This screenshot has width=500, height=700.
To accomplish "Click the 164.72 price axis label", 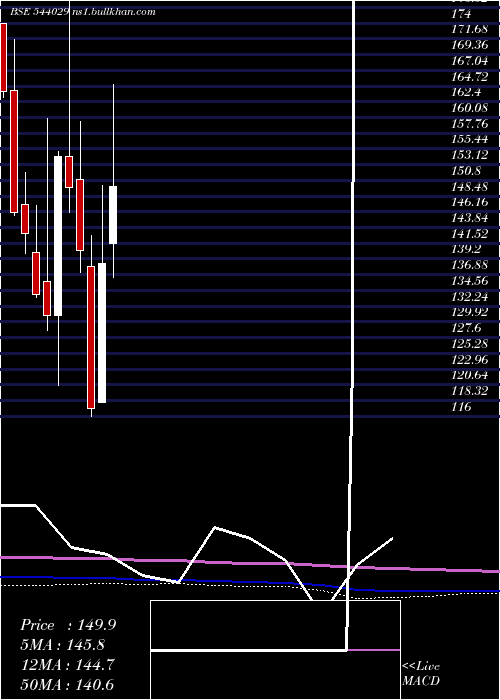I will (x=470, y=77).
